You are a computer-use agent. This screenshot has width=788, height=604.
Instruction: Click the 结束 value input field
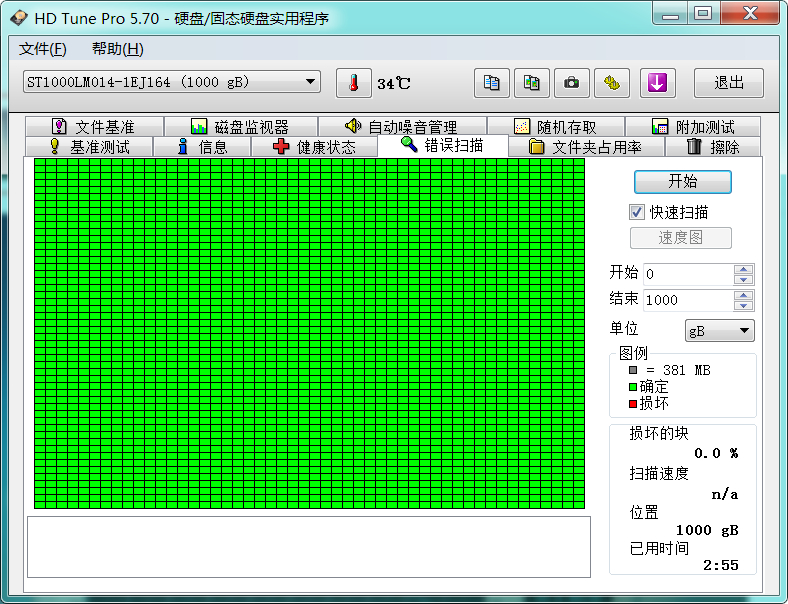(688, 300)
